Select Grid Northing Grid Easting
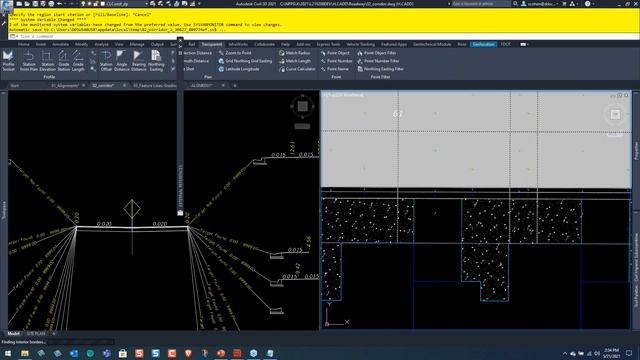Viewport: 640px width, 360px height. pos(245,61)
